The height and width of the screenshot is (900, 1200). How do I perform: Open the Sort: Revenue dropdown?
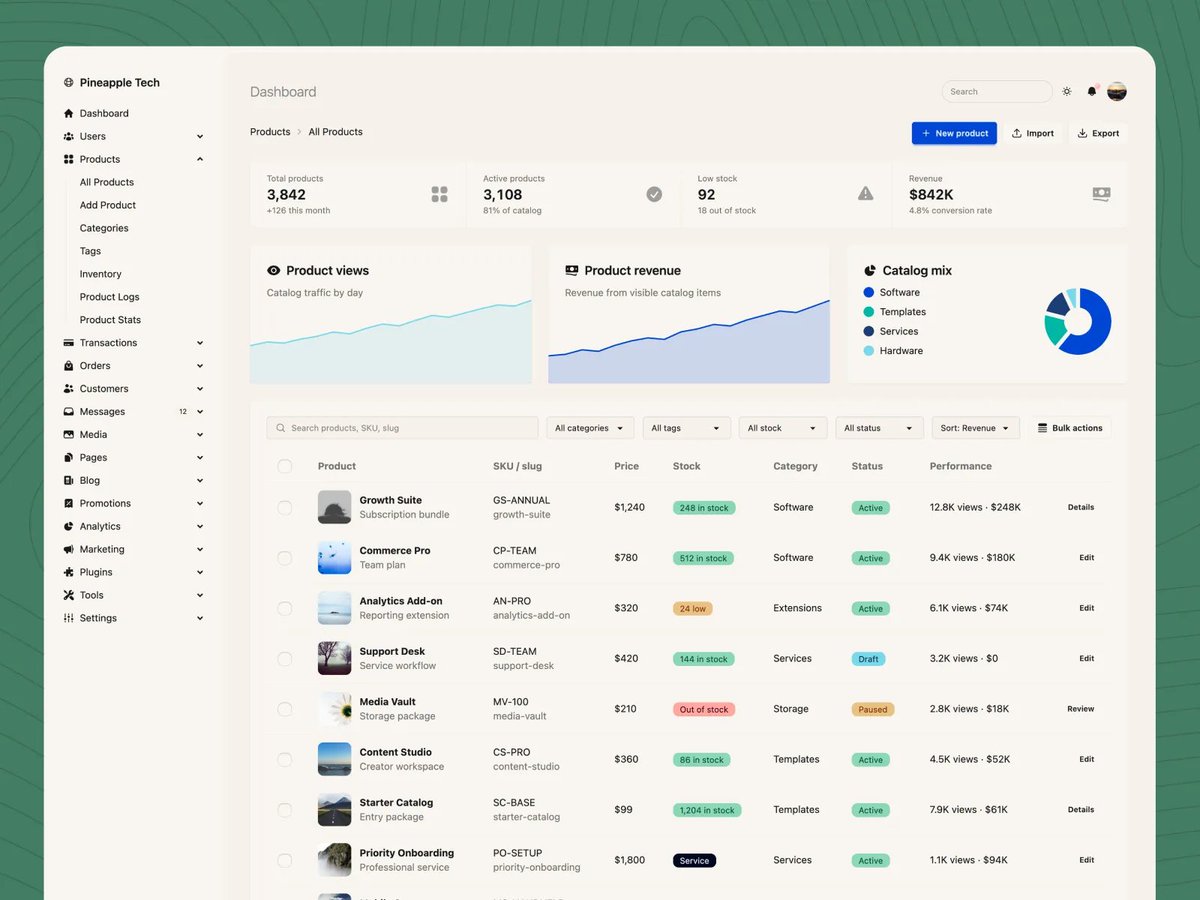tap(976, 428)
